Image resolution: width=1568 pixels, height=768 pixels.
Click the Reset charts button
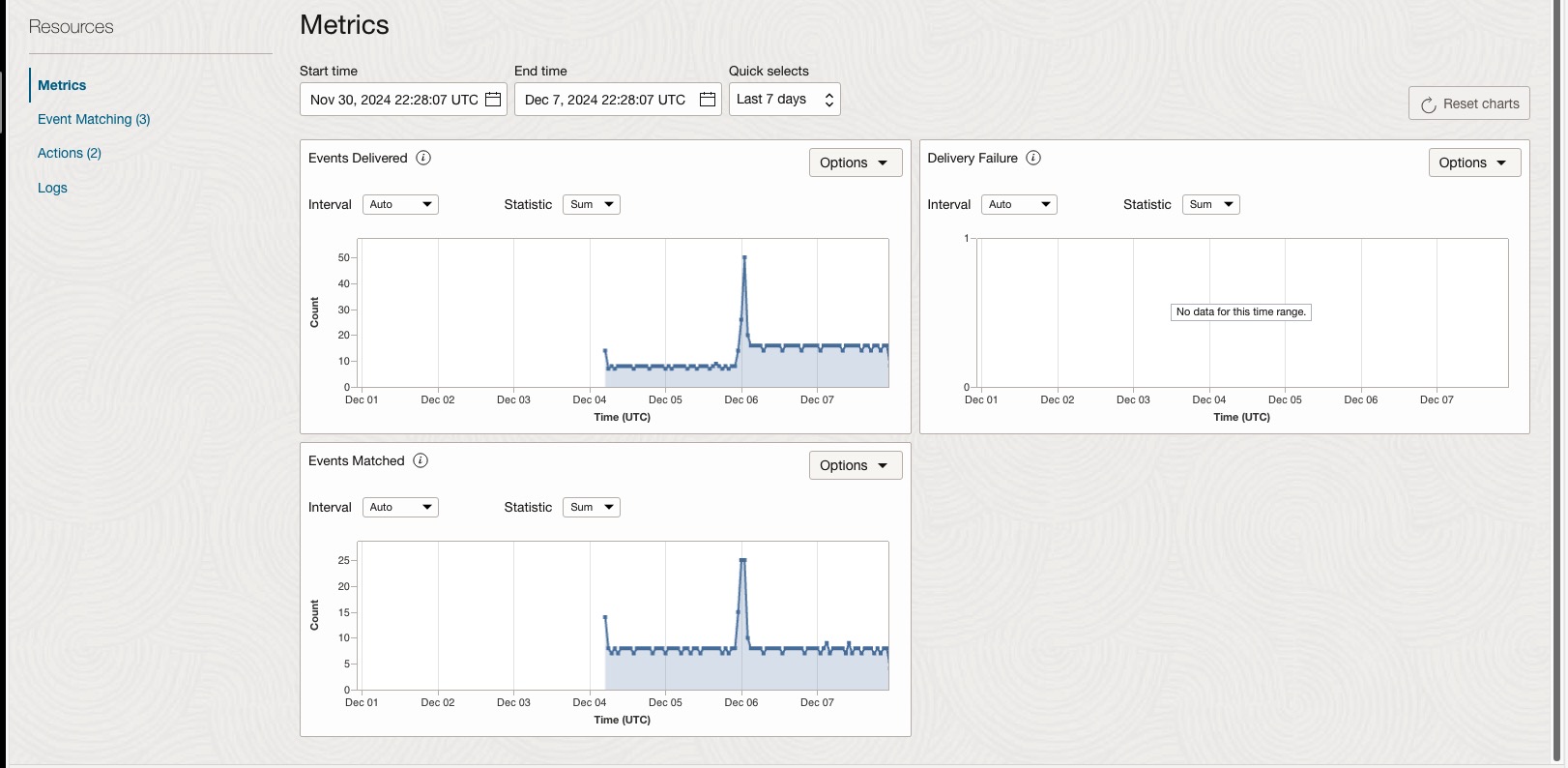(1469, 103)
